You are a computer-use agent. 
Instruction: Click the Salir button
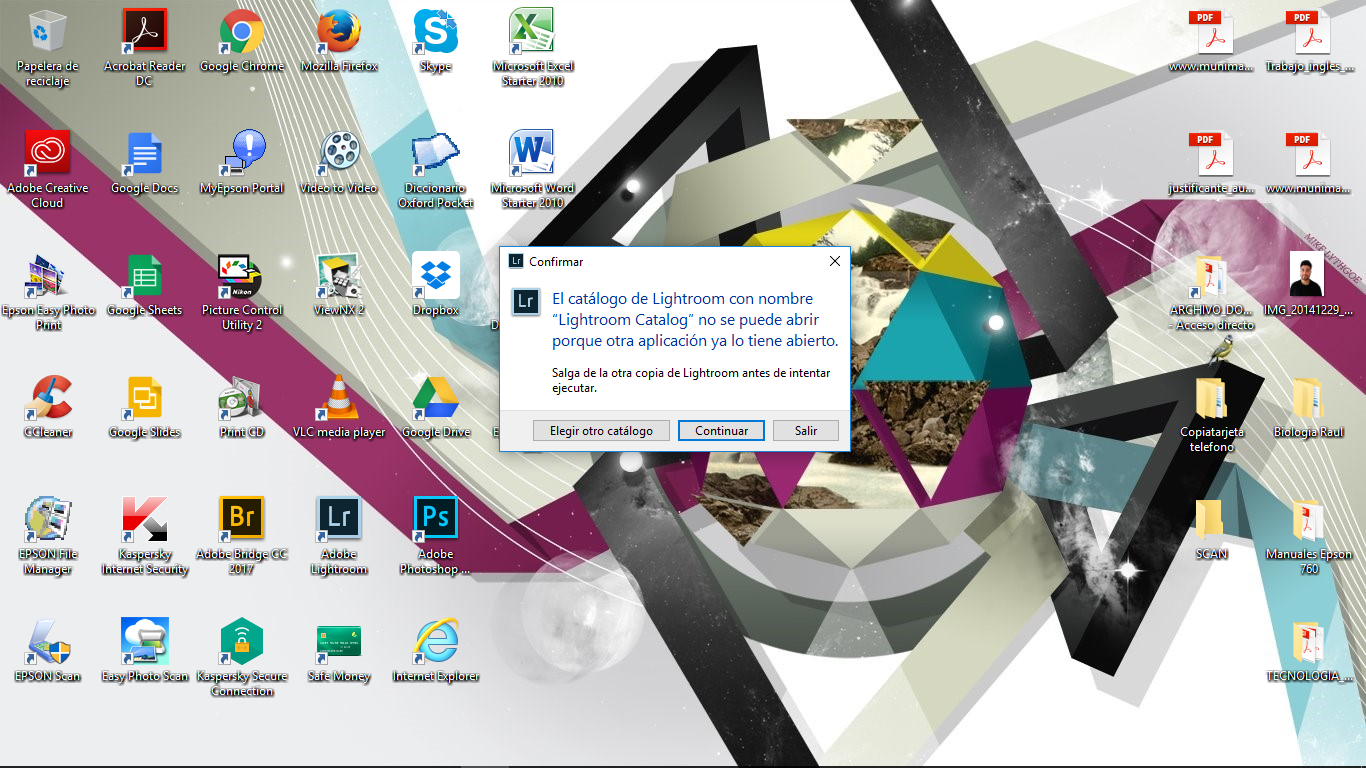point(806,430)
